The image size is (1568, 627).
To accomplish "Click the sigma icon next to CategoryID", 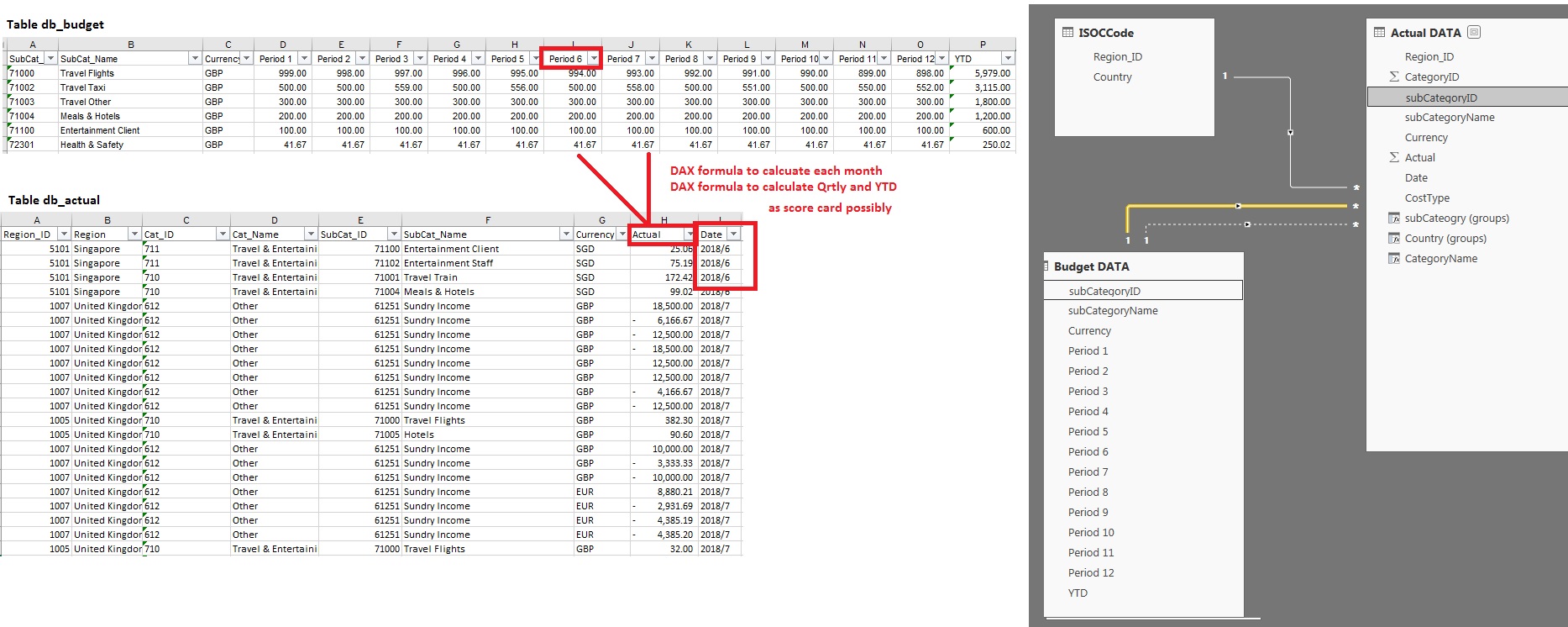I will click(1394, 76).
